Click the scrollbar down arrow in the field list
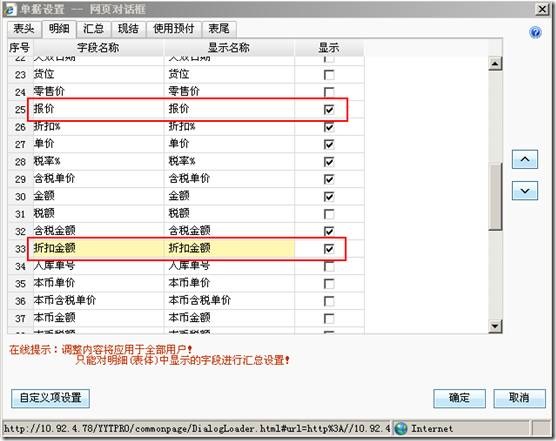Viewport: 556px width, 441px height. (495, 326)
